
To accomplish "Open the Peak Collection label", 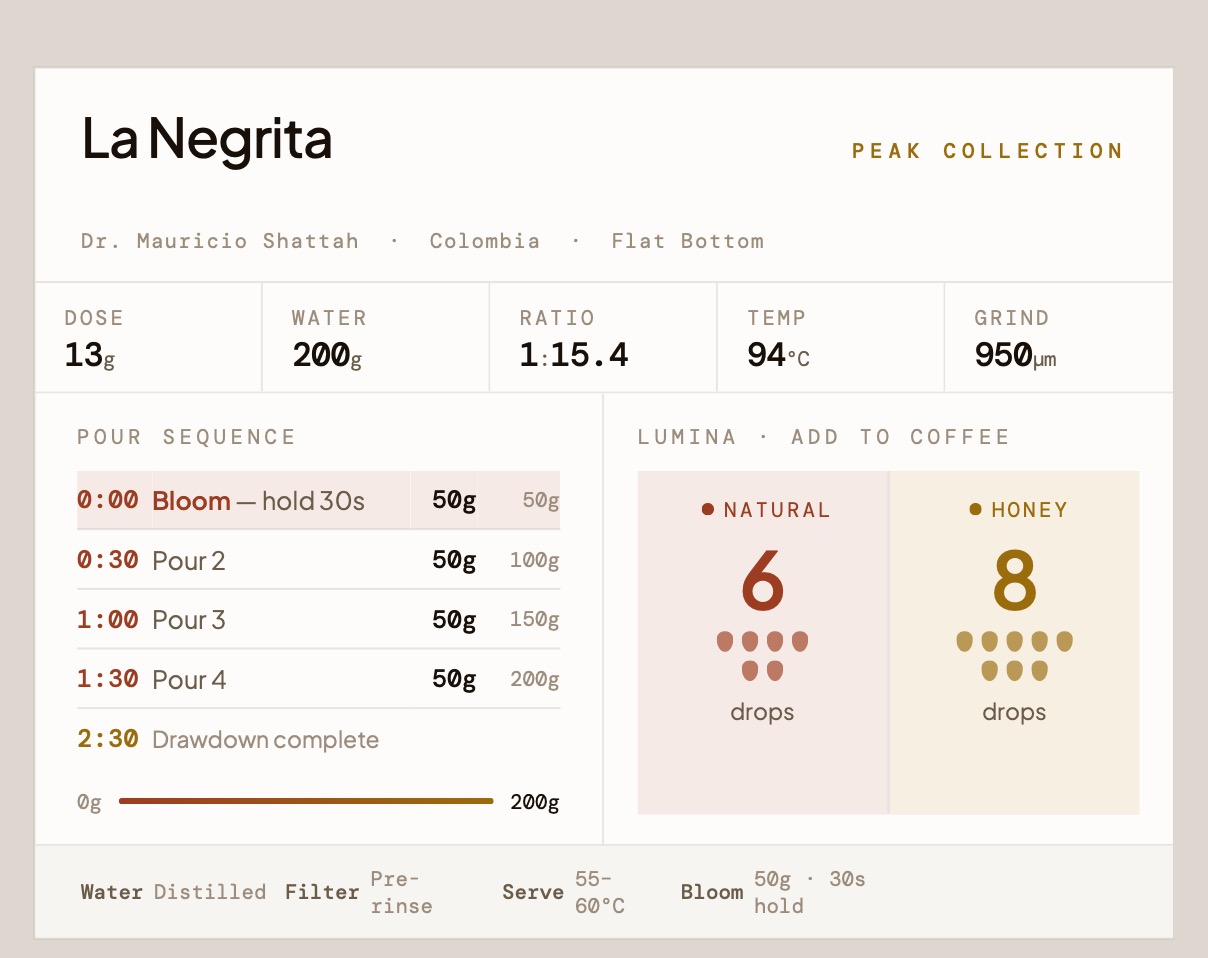I will click(x=988, y=151).
